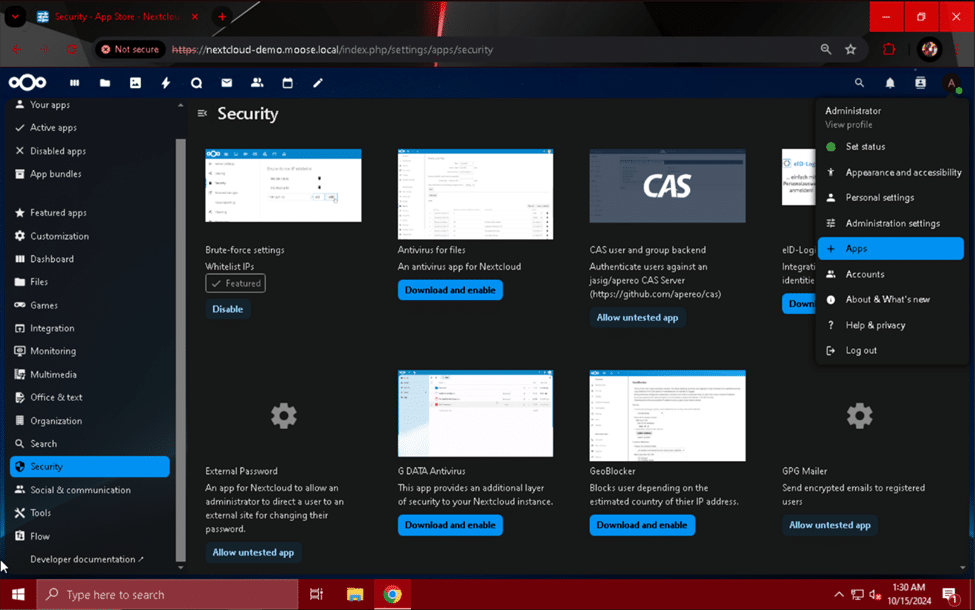Select the Office & text category

[x=90, y=397]
